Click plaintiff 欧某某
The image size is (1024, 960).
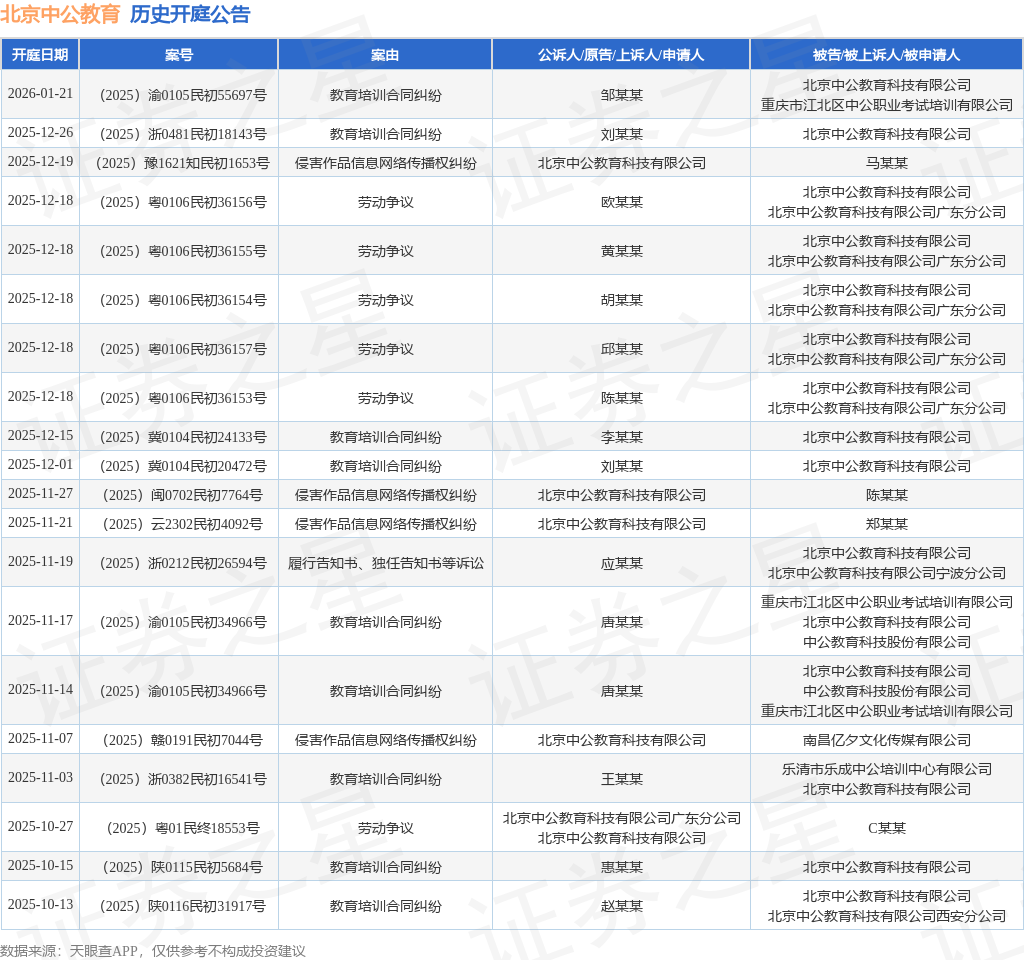[622, 202]
